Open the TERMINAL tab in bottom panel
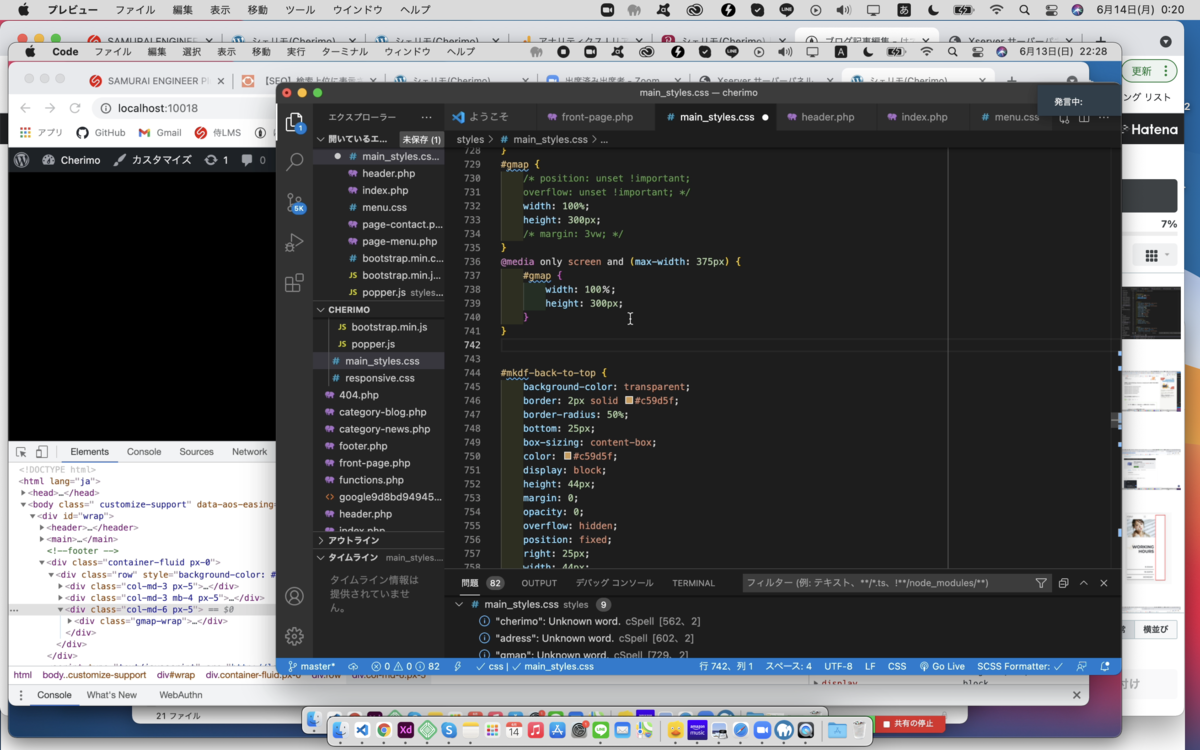This screenshot has width=1200, height=750. click(x=693, y=583)
